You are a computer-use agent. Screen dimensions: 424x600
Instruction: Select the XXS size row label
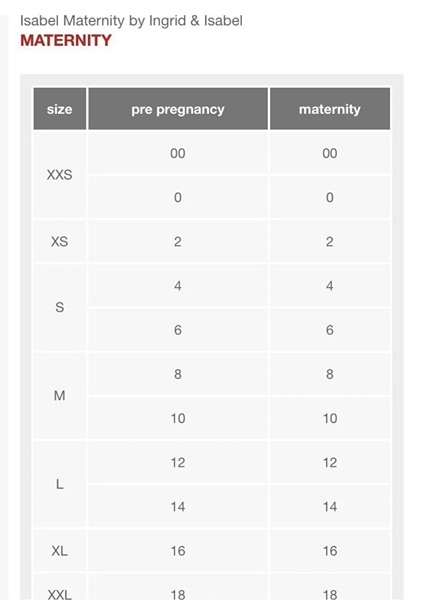pos(60,175)
